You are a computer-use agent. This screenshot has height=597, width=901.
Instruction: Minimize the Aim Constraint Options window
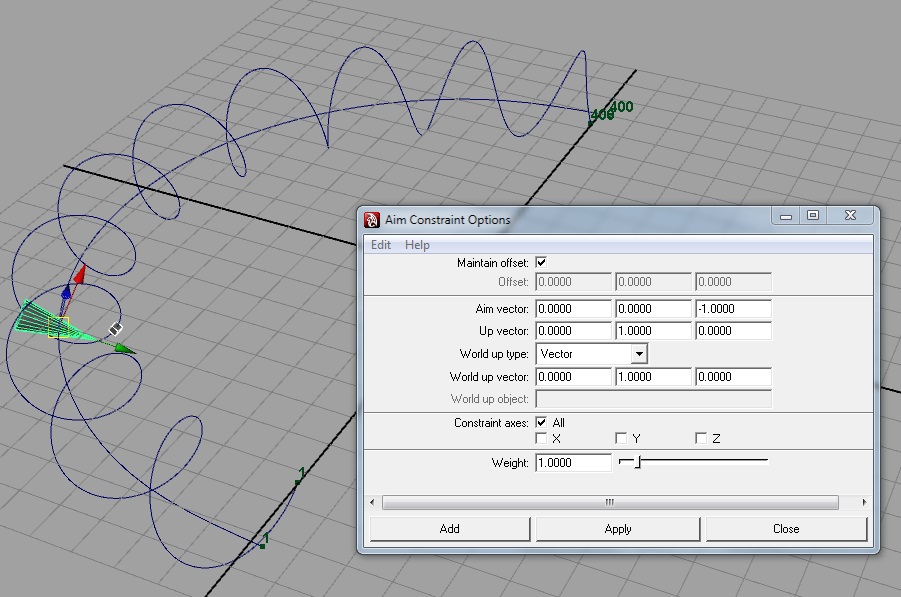click(786, 215)
